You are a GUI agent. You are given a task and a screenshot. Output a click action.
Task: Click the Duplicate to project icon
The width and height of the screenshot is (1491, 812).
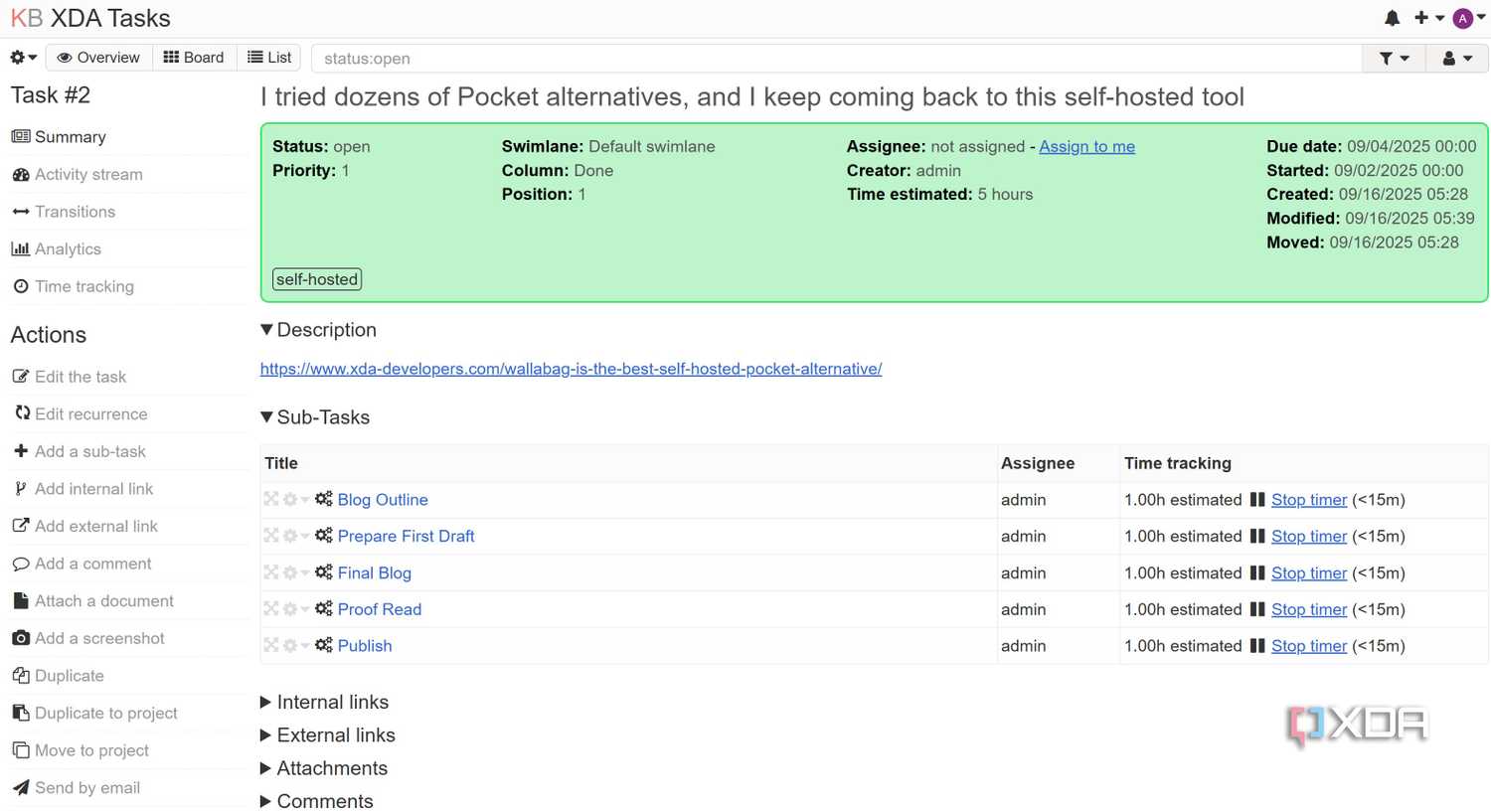[21, 713]
